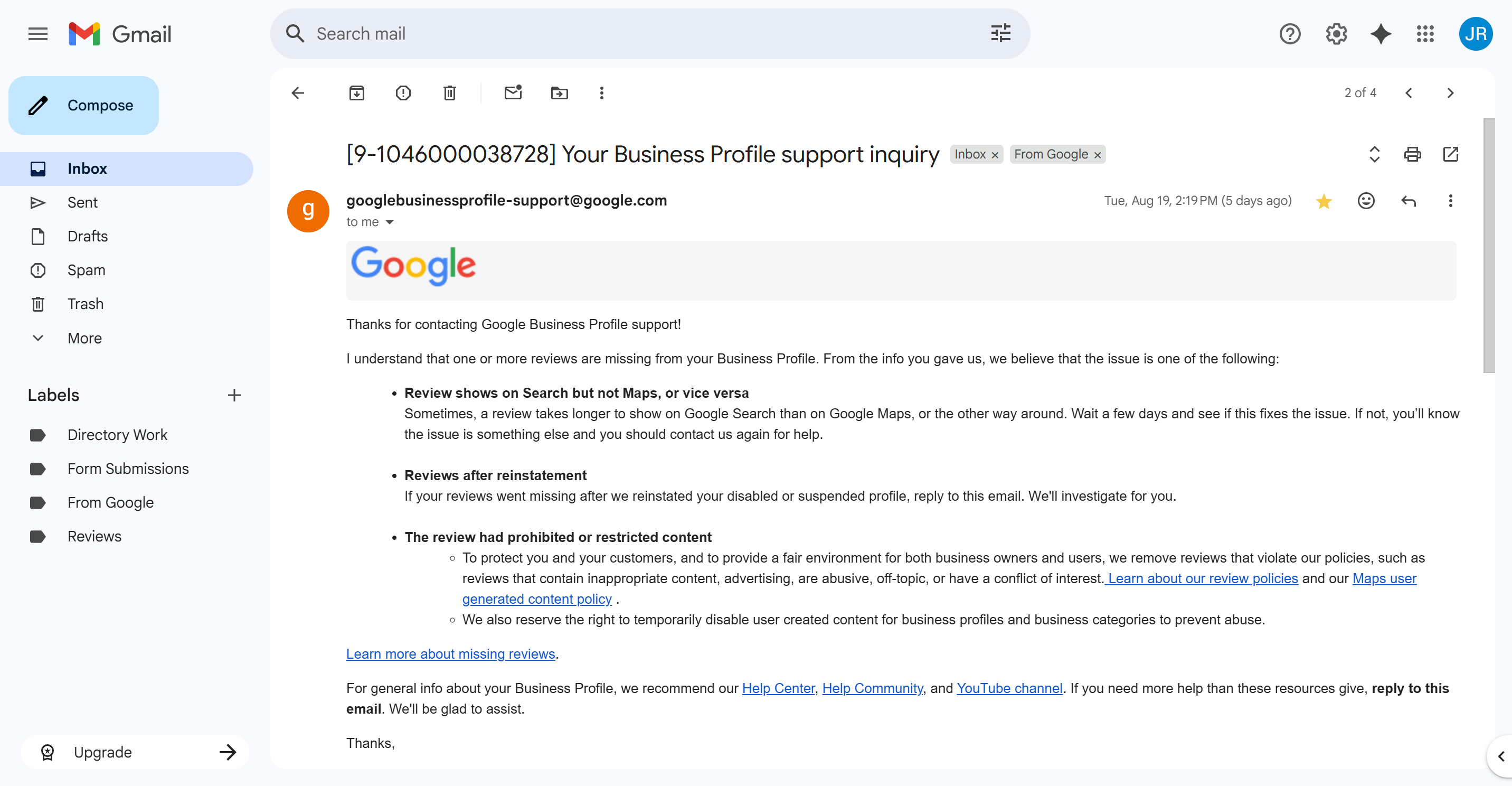Show search options filter in search bar
This screenshot has width=1512, height=786.
[x=1001, y=33]
